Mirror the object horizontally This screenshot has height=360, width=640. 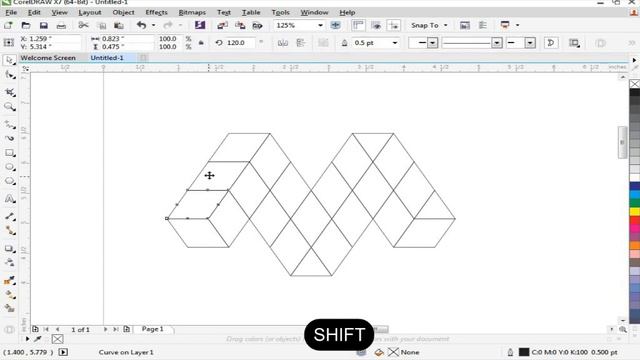(x=282, y=43)
